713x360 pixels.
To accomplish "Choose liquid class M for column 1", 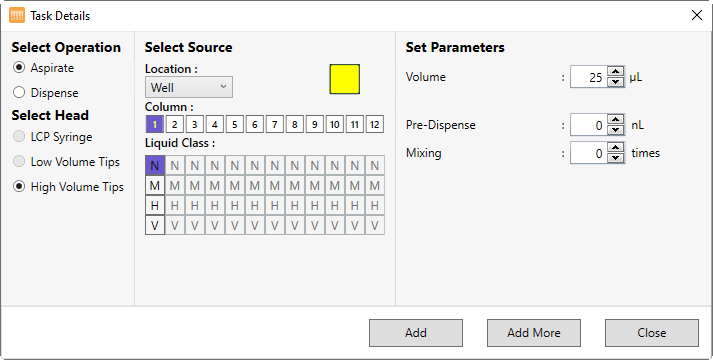I will (x=155, y=185).
